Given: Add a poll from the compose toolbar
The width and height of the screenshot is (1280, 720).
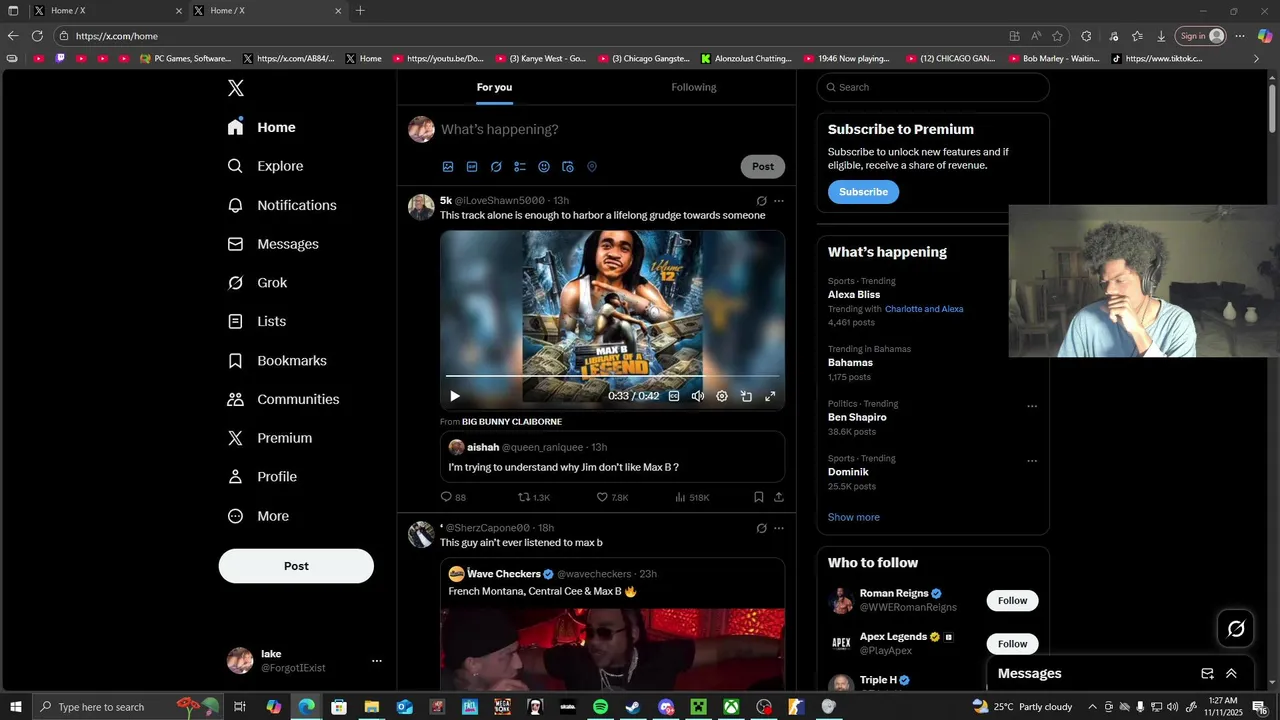Looking at the screenshot, I should 520,167.
